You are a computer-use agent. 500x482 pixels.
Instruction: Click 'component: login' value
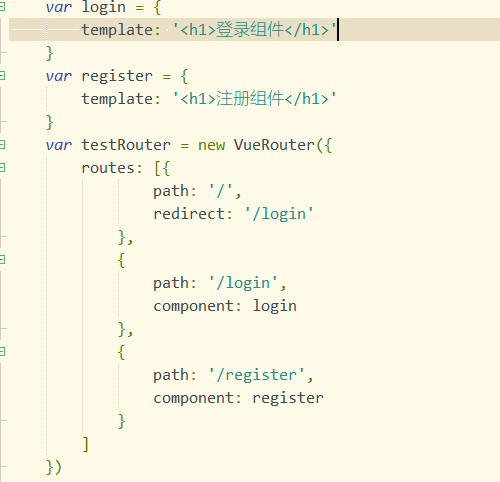274,306
